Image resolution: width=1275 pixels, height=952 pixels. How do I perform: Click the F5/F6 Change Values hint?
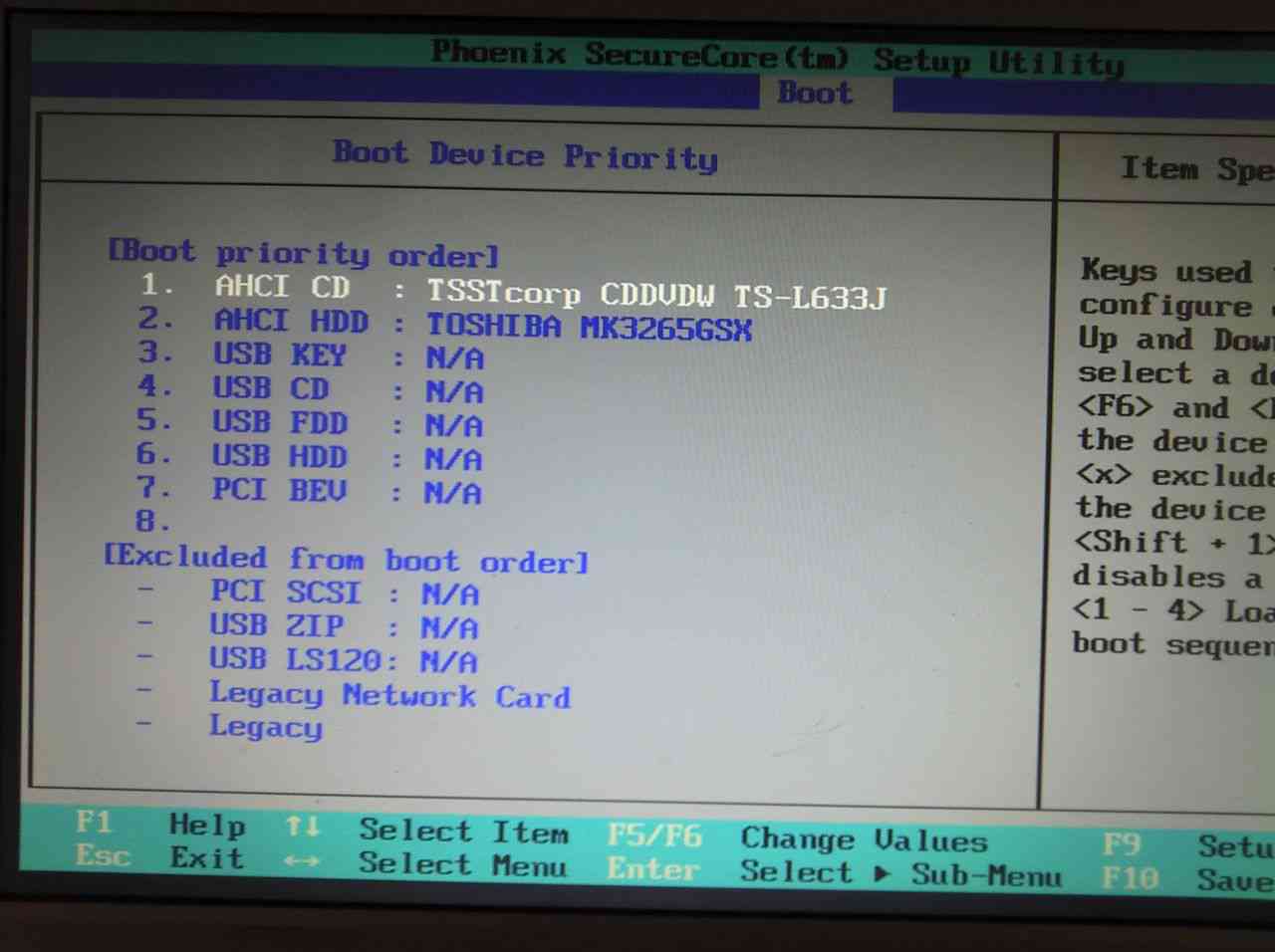click(797, 838)
